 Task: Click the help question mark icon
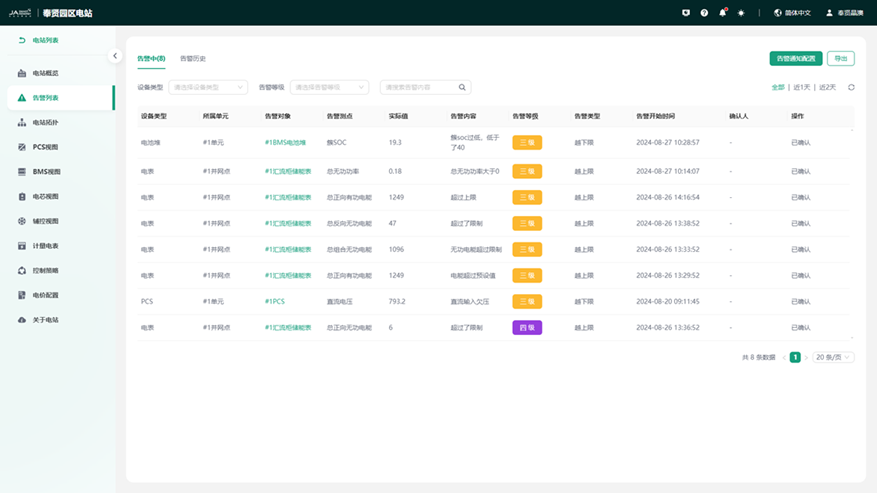click(x=704, y=13)
